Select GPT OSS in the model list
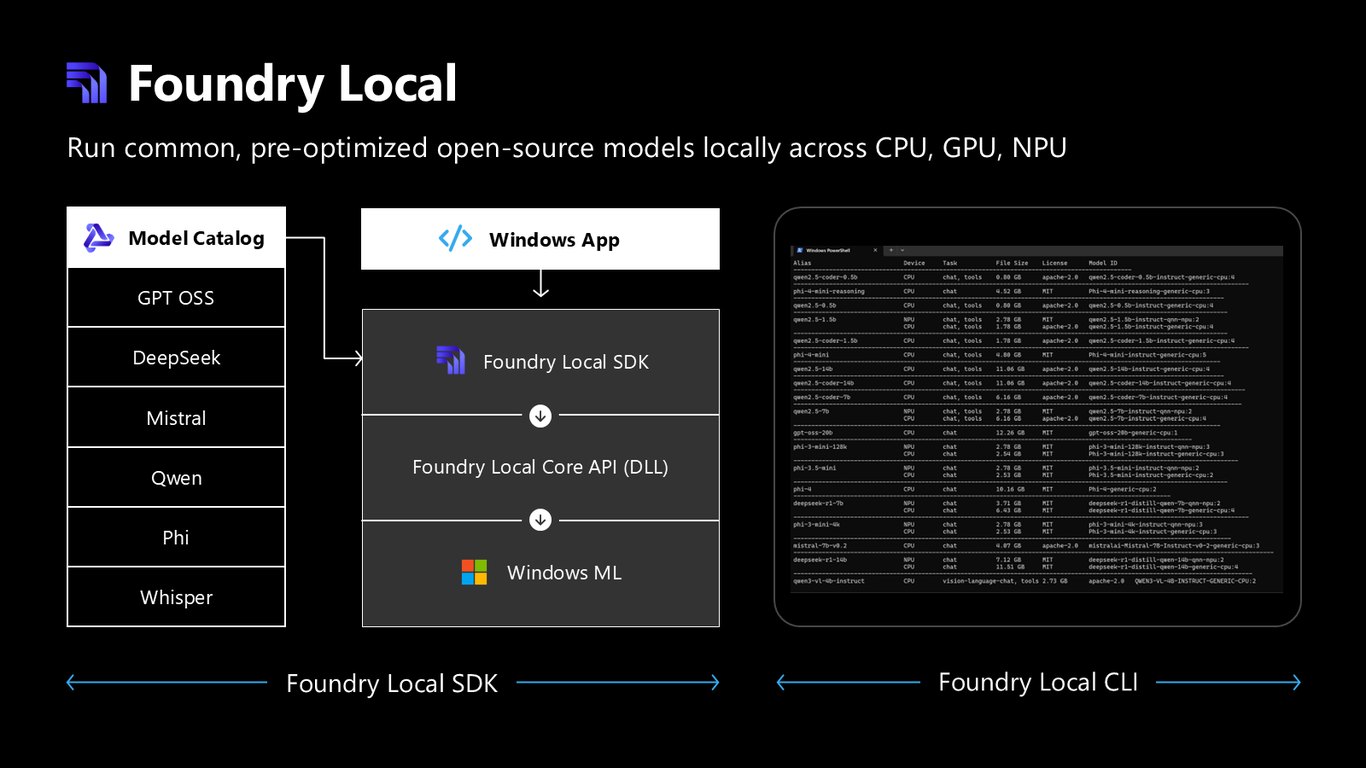The height and width of the screenshot is (768, 1366). tap(176, 297)
